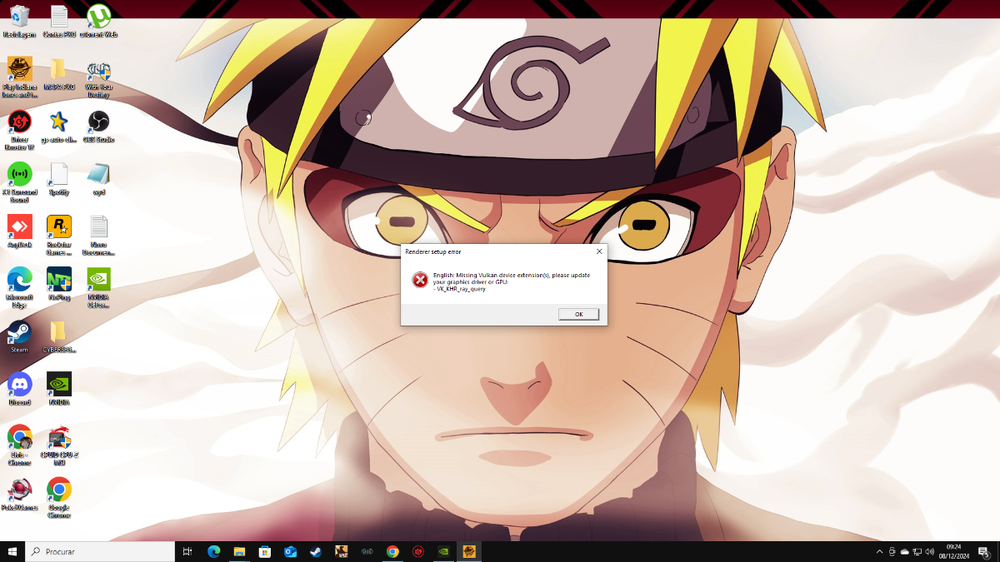Image resolution: width=1000 pixels, height=562 pixels.
Task: Open OBS Studio desktop shortcut
Action: coord(98,123)
